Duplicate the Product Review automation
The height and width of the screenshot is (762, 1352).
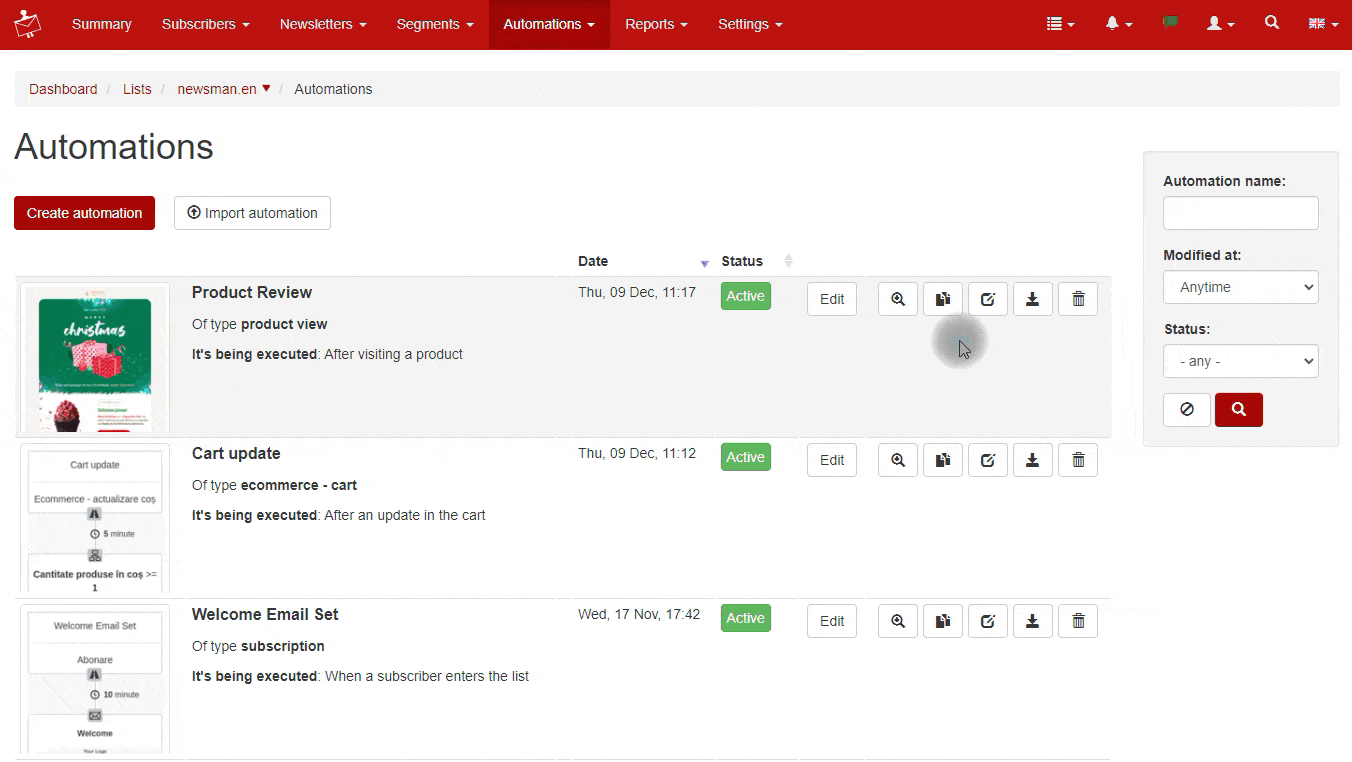coord(943,299)
